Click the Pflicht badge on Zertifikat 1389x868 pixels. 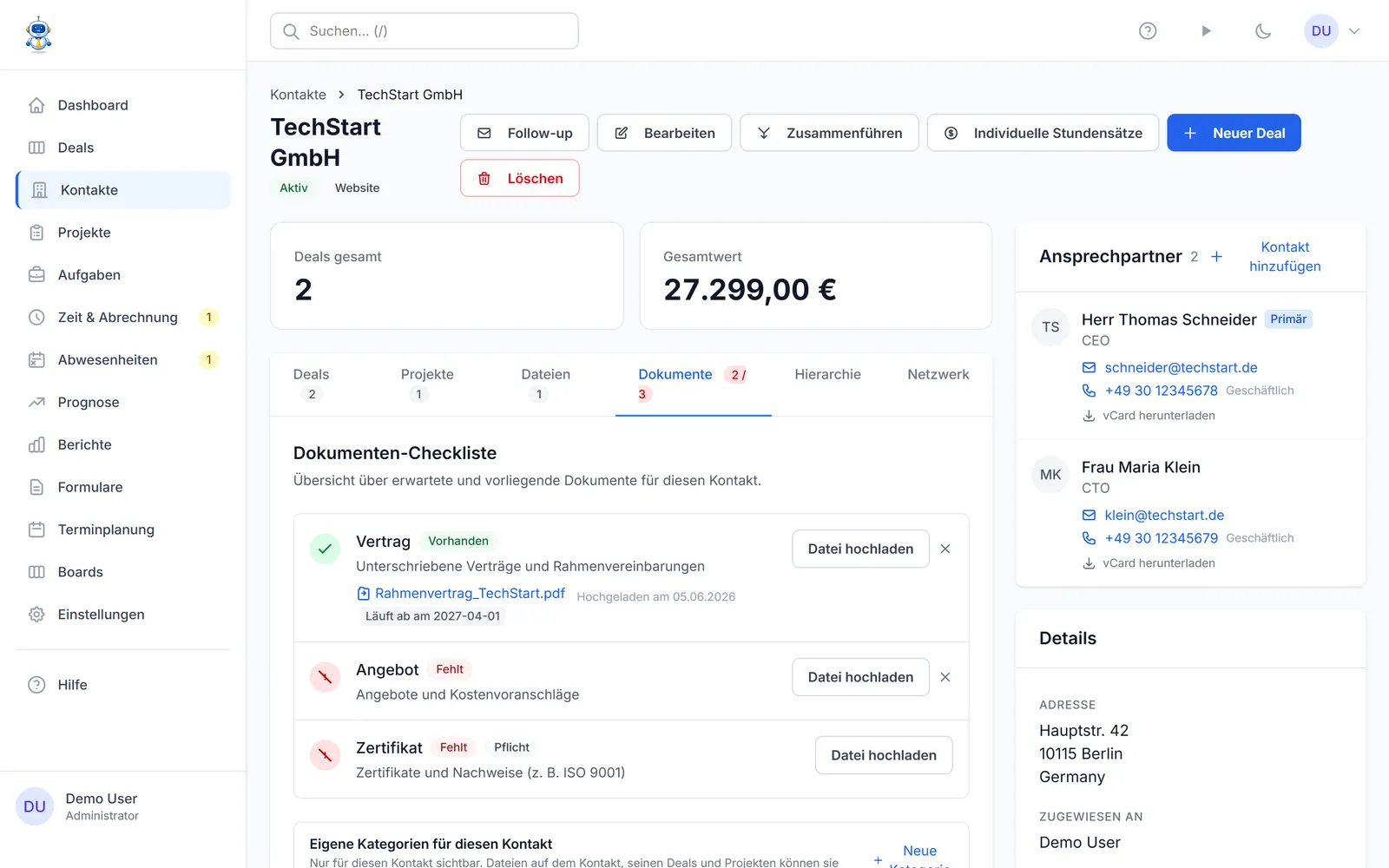[x=511, y=747]
